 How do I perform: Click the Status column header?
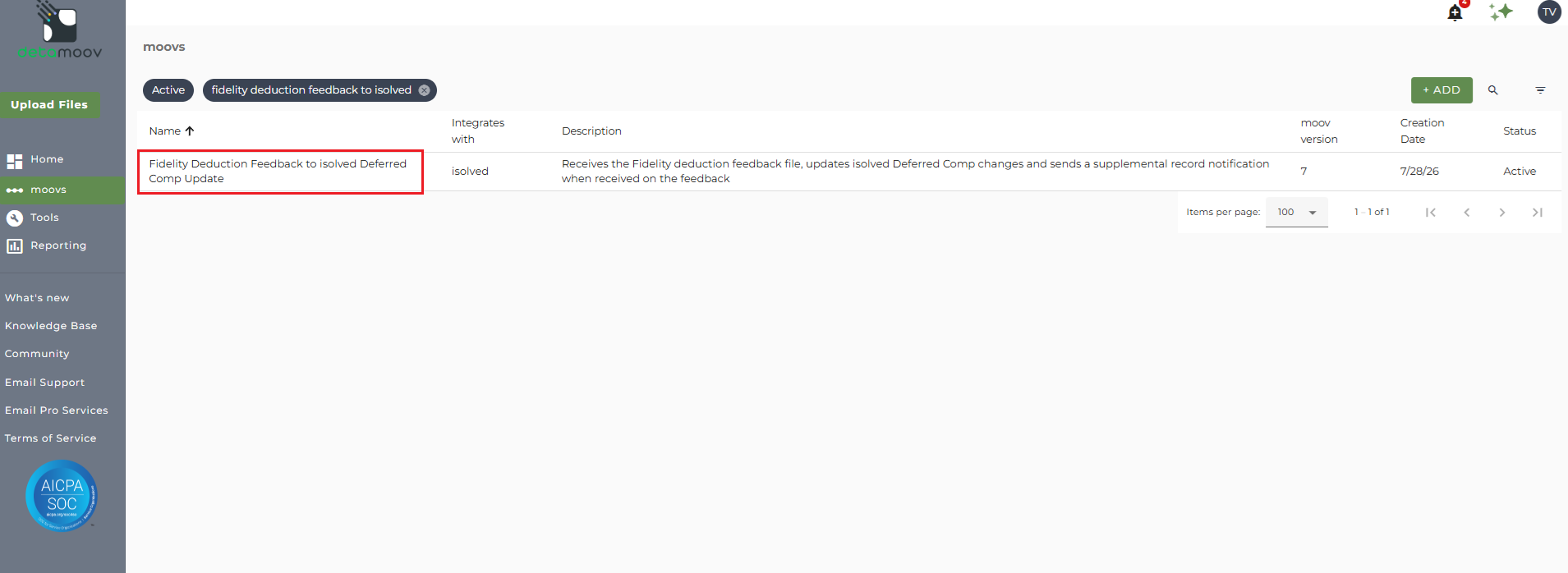tap(1520, 131)
